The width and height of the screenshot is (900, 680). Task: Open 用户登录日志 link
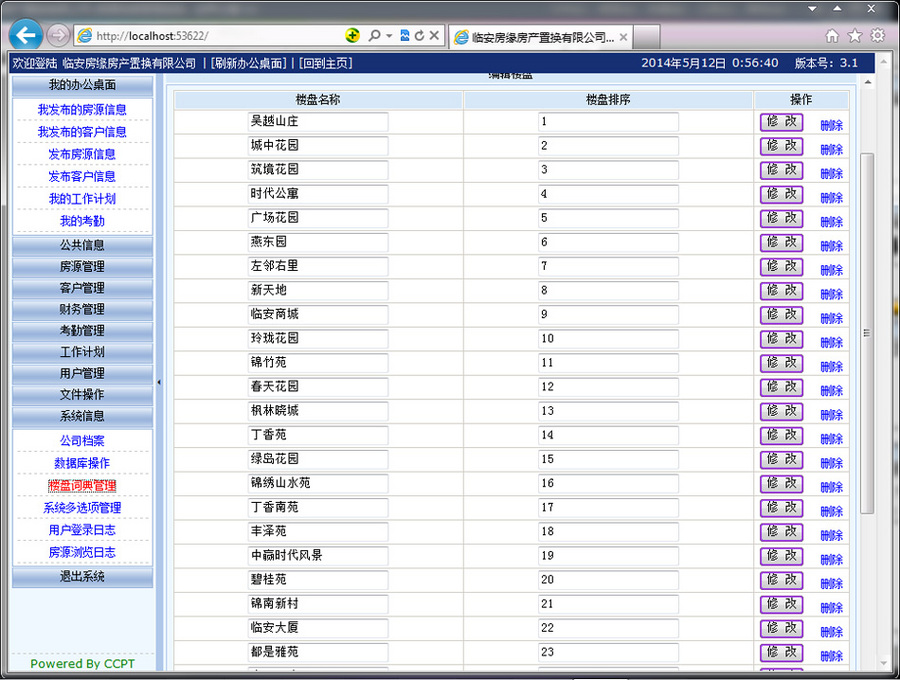(82, 530)
